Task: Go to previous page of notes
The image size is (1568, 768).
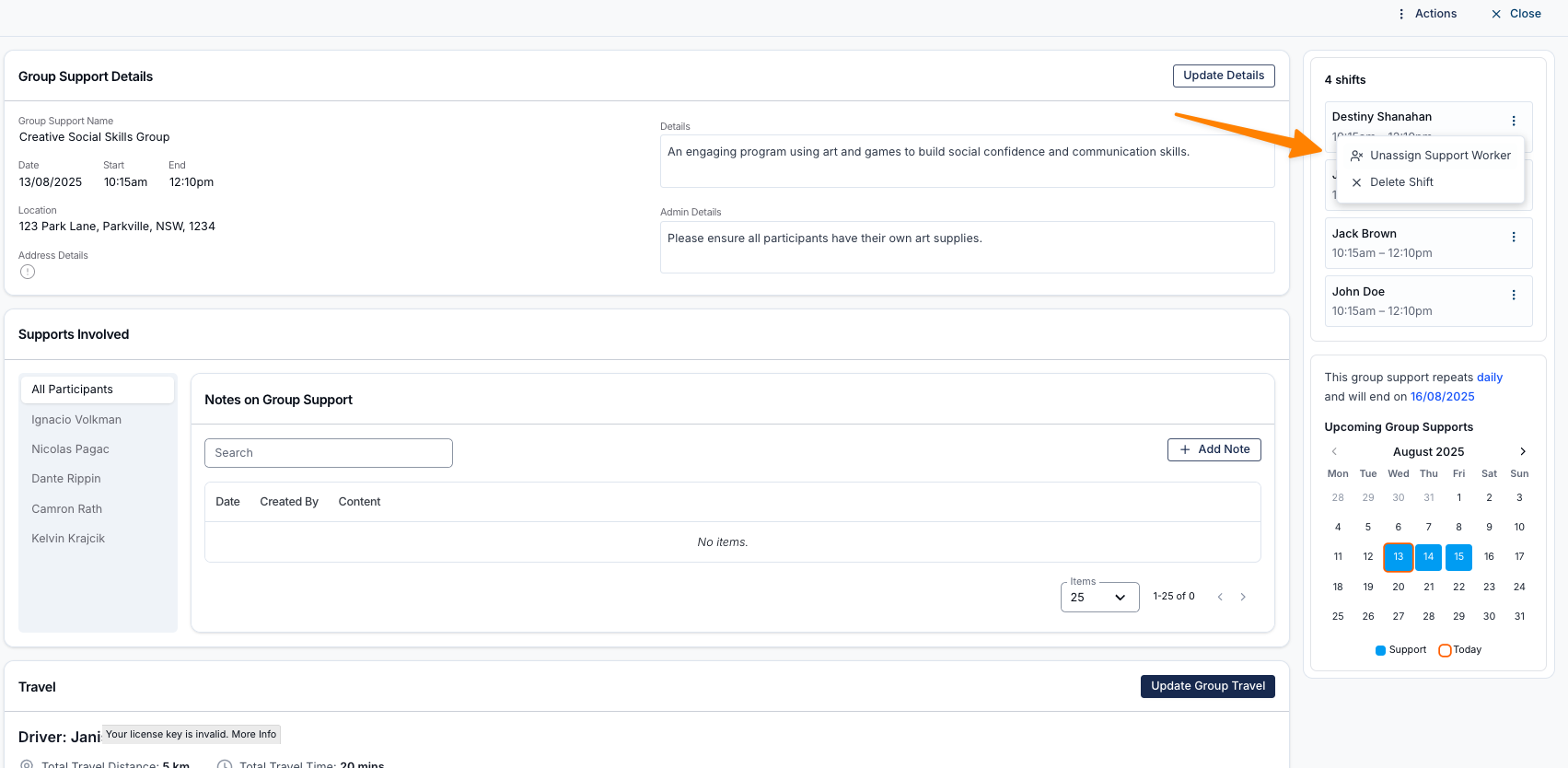Action: click(1220, 597)
